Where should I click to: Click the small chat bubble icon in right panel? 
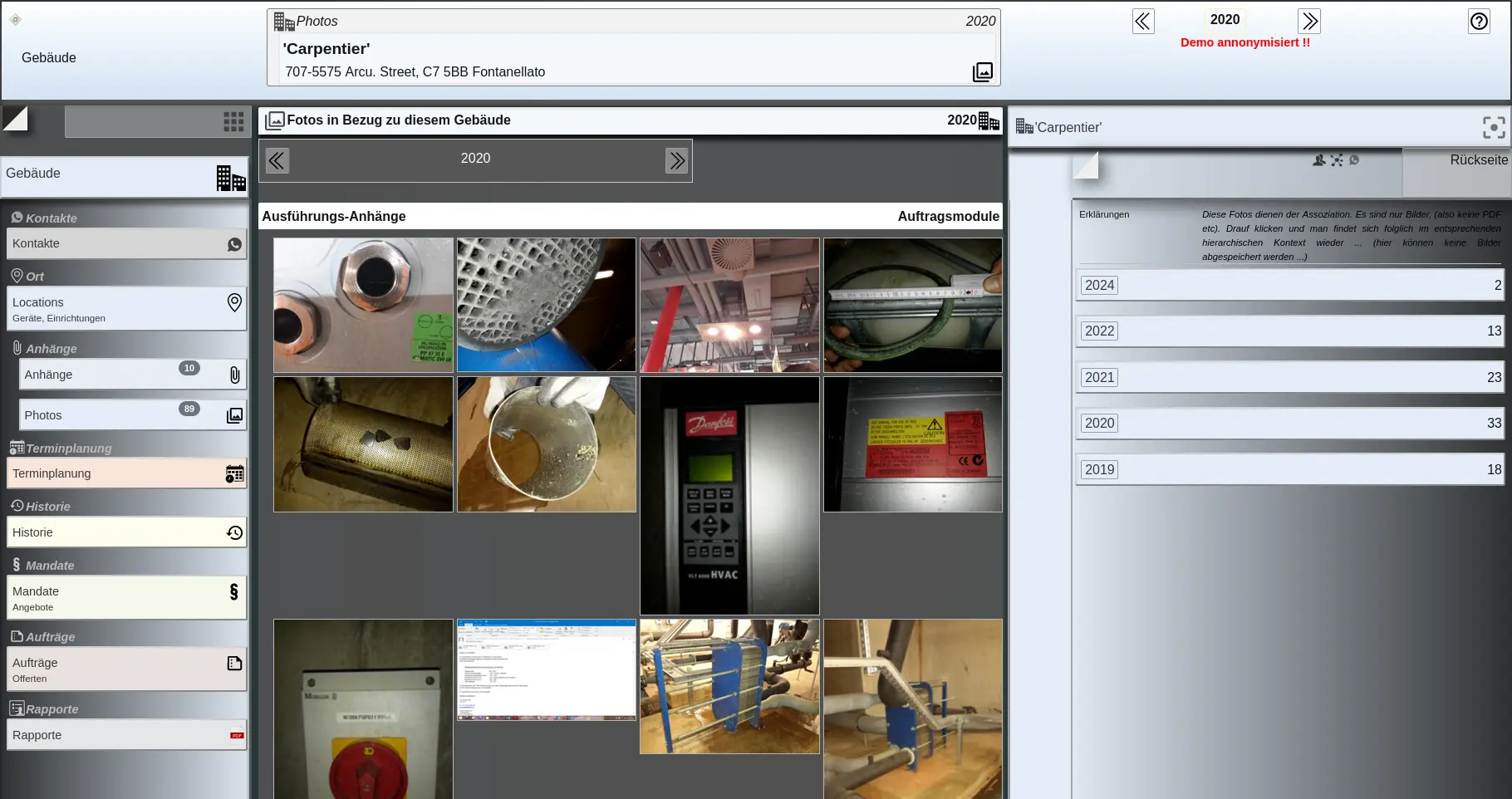(x=1354, y=159)
